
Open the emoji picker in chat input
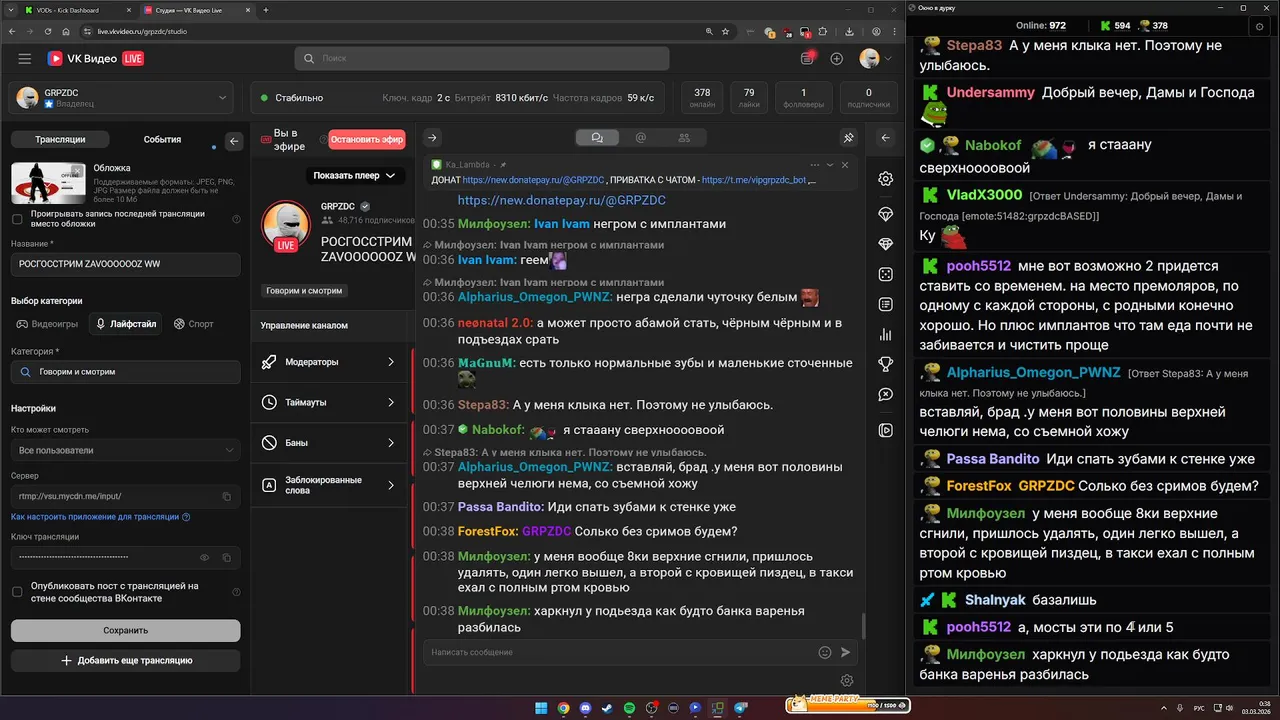825,652
